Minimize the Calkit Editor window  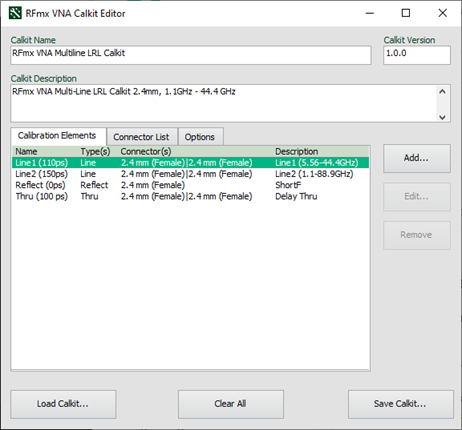pyautogui.click(x=370, y=13)
